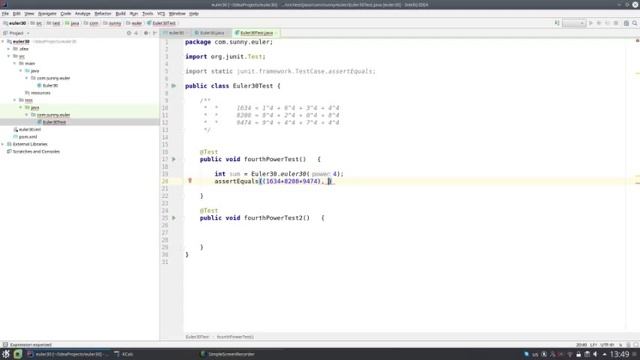This screenshot has height=360, width=640.
Task: Click the UTF-8 encoding in status bar
Action: [x=607, y=345]
